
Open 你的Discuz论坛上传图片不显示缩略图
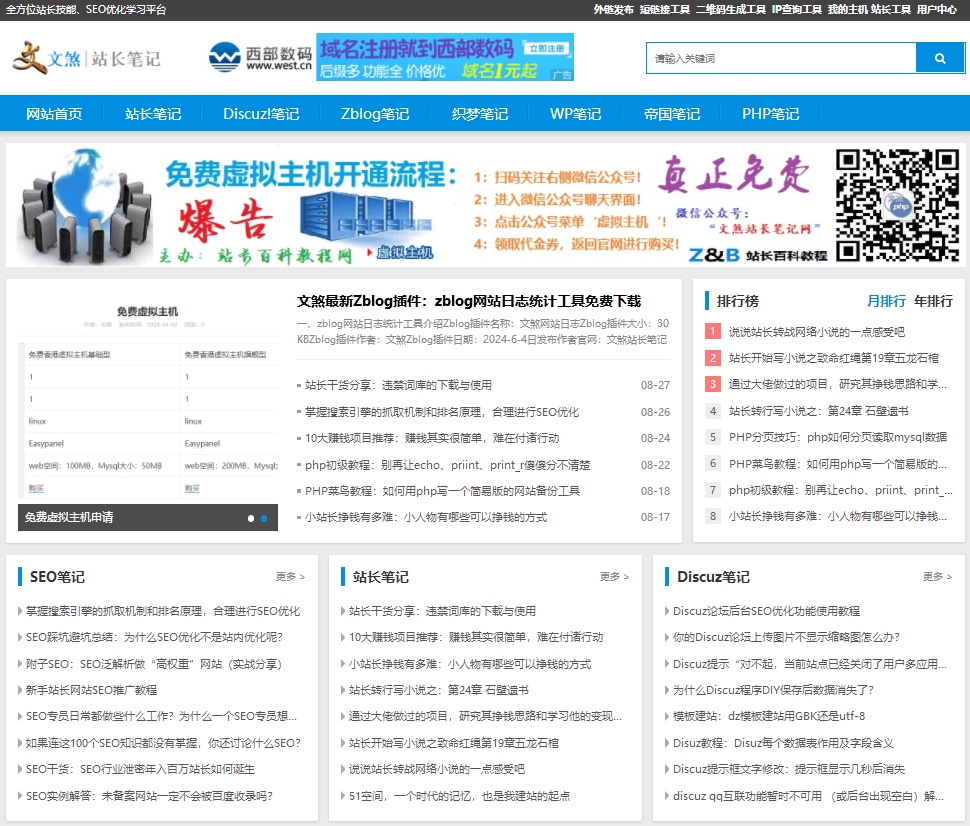(786, 637)
